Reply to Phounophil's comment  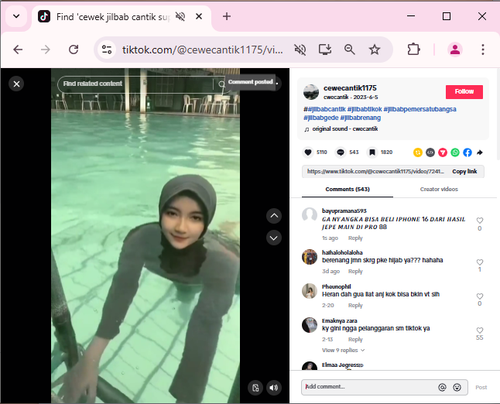[355, 305]
